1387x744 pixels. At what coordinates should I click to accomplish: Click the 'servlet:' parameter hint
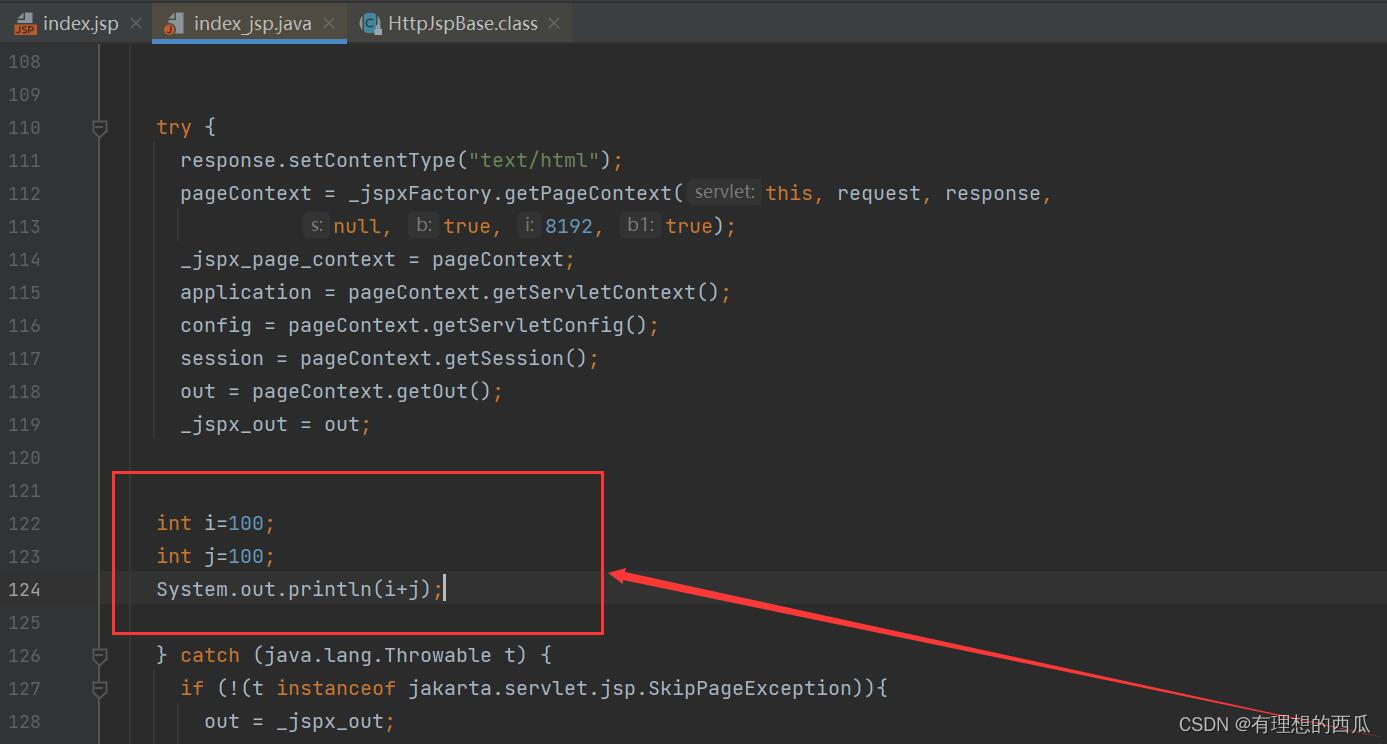click(725, 193)
